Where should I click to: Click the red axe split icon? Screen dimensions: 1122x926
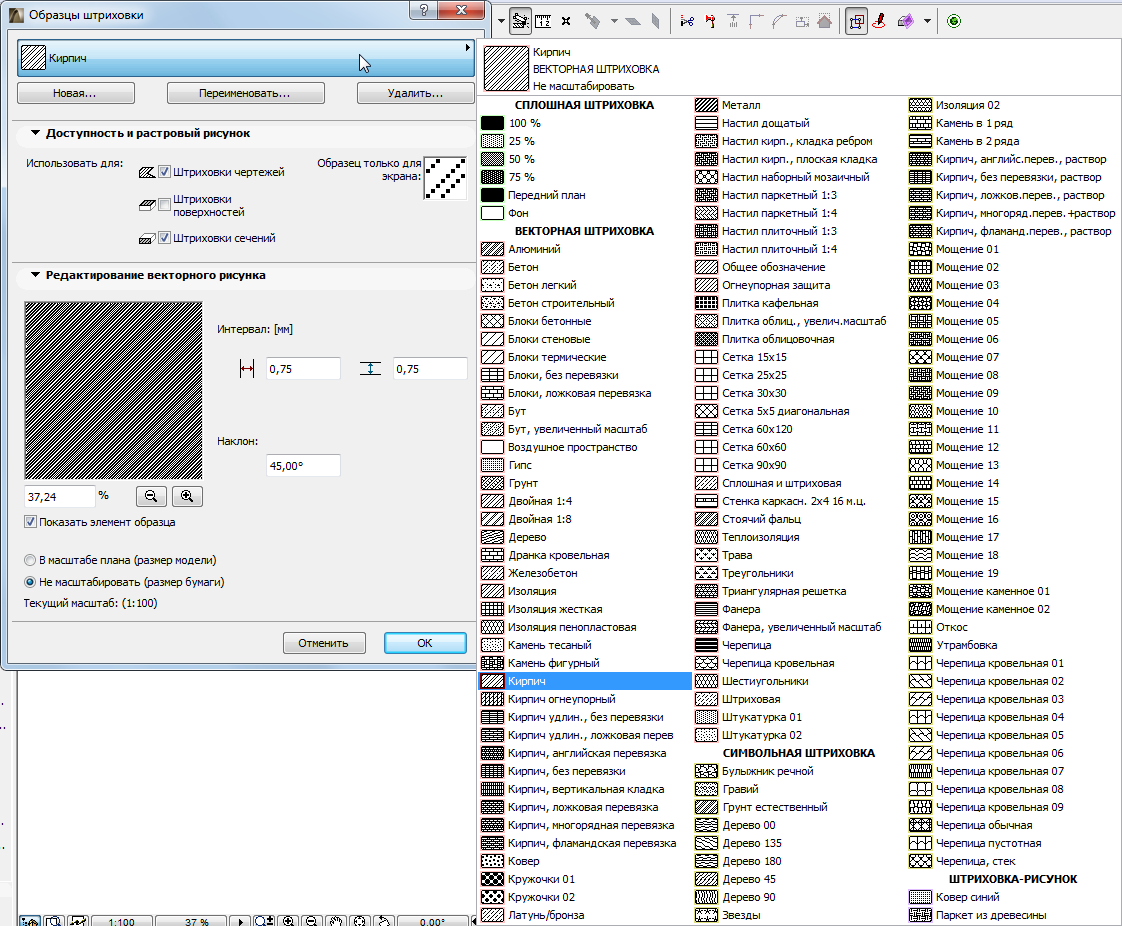[710, 21]
